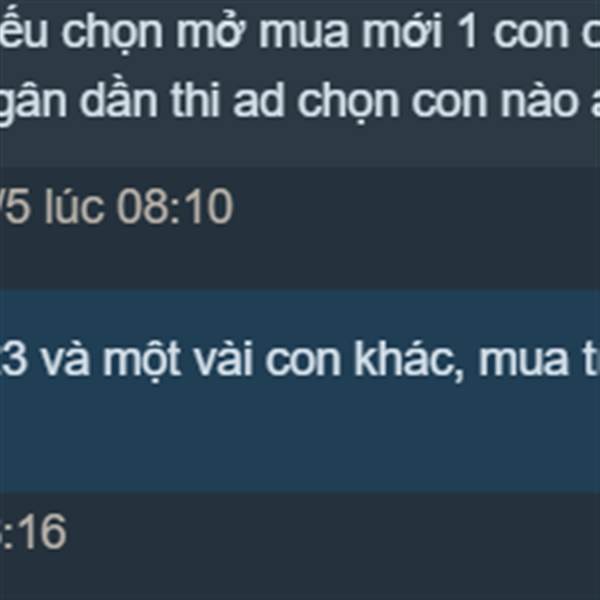Click the word 'ad' in the second line
The height and width of the screenshot is (600, 600).
pyautogui.click(x=259, y=100)
